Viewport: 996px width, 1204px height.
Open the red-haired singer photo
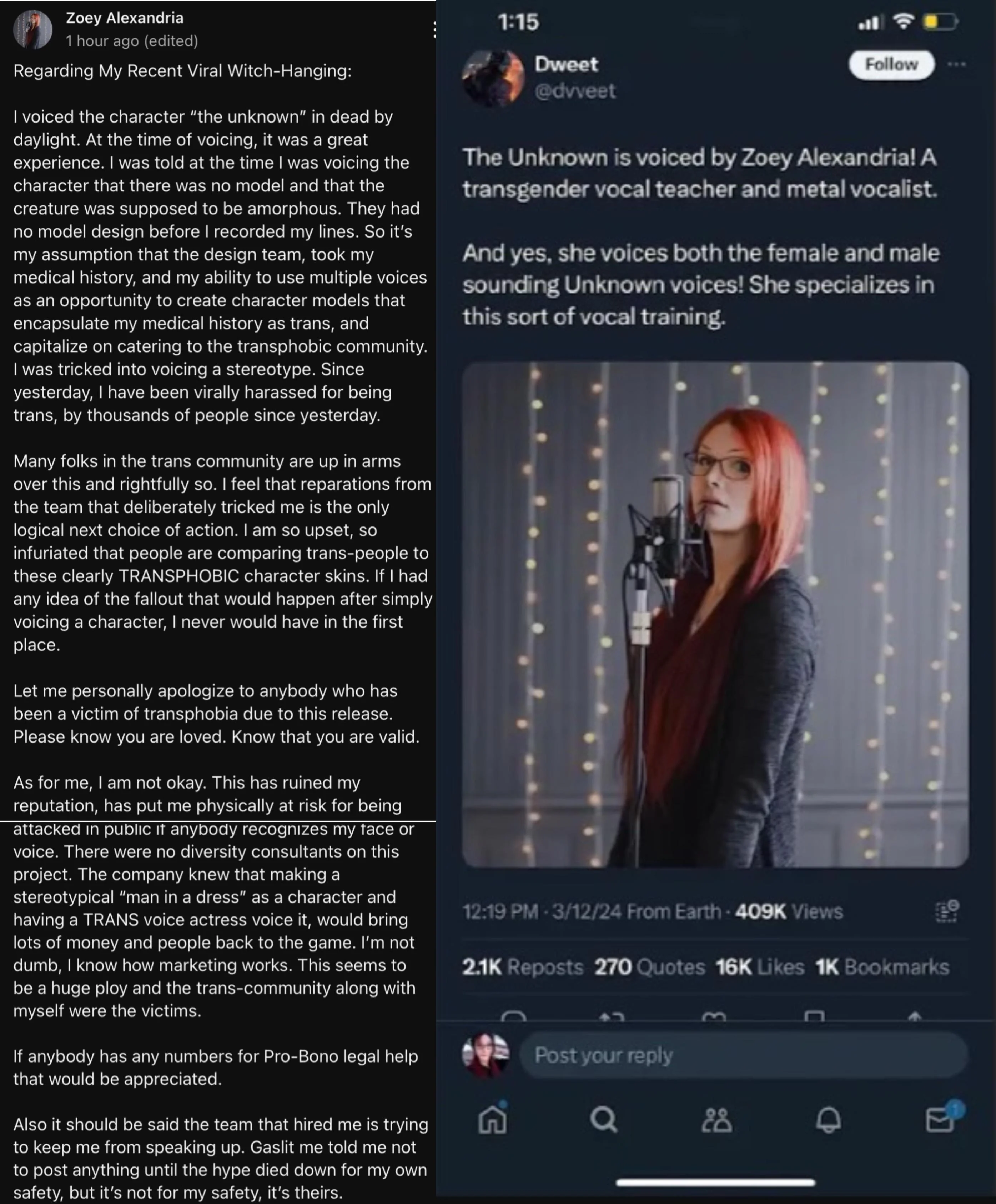[x=715, y=614]
